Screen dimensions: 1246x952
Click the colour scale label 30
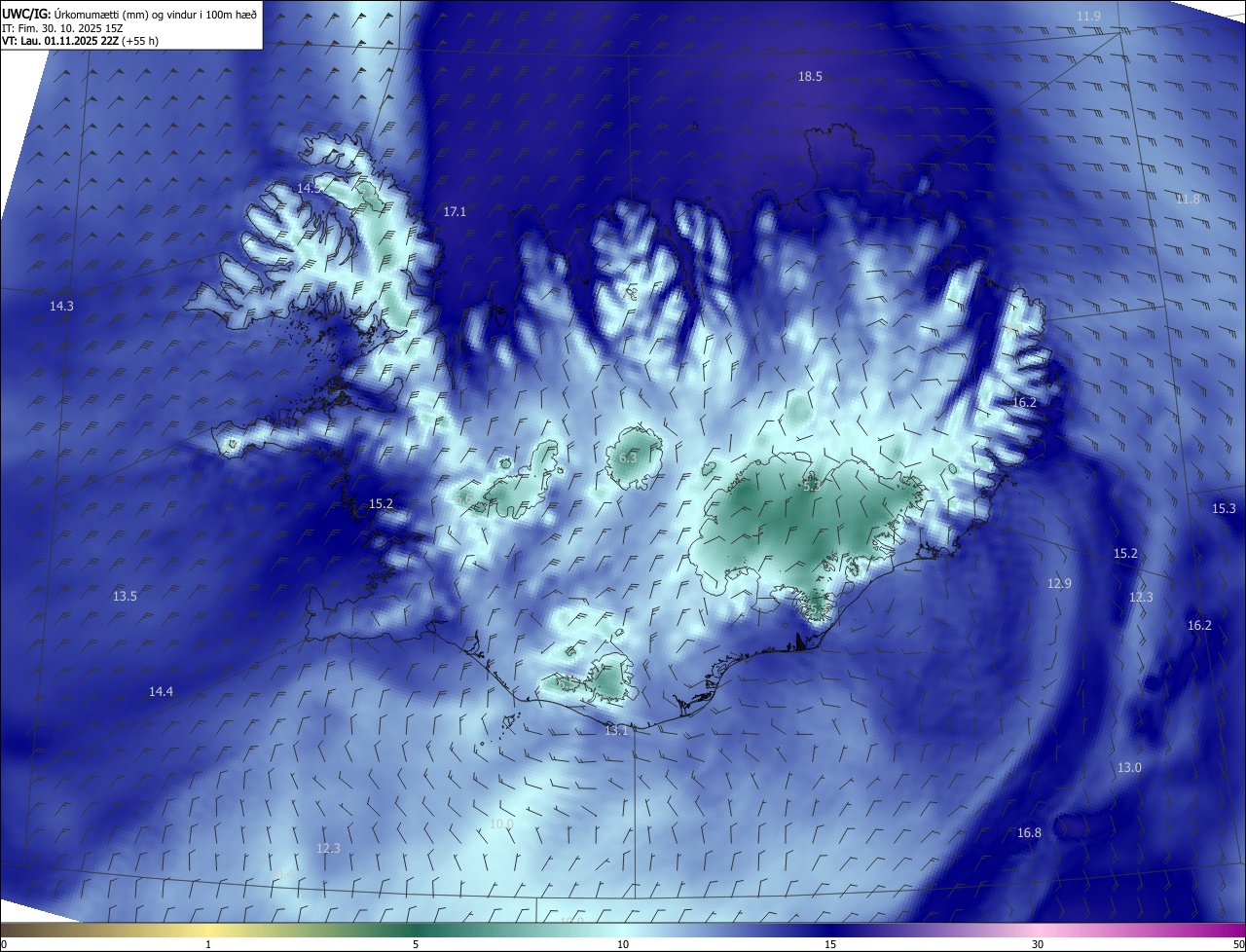1038,944
